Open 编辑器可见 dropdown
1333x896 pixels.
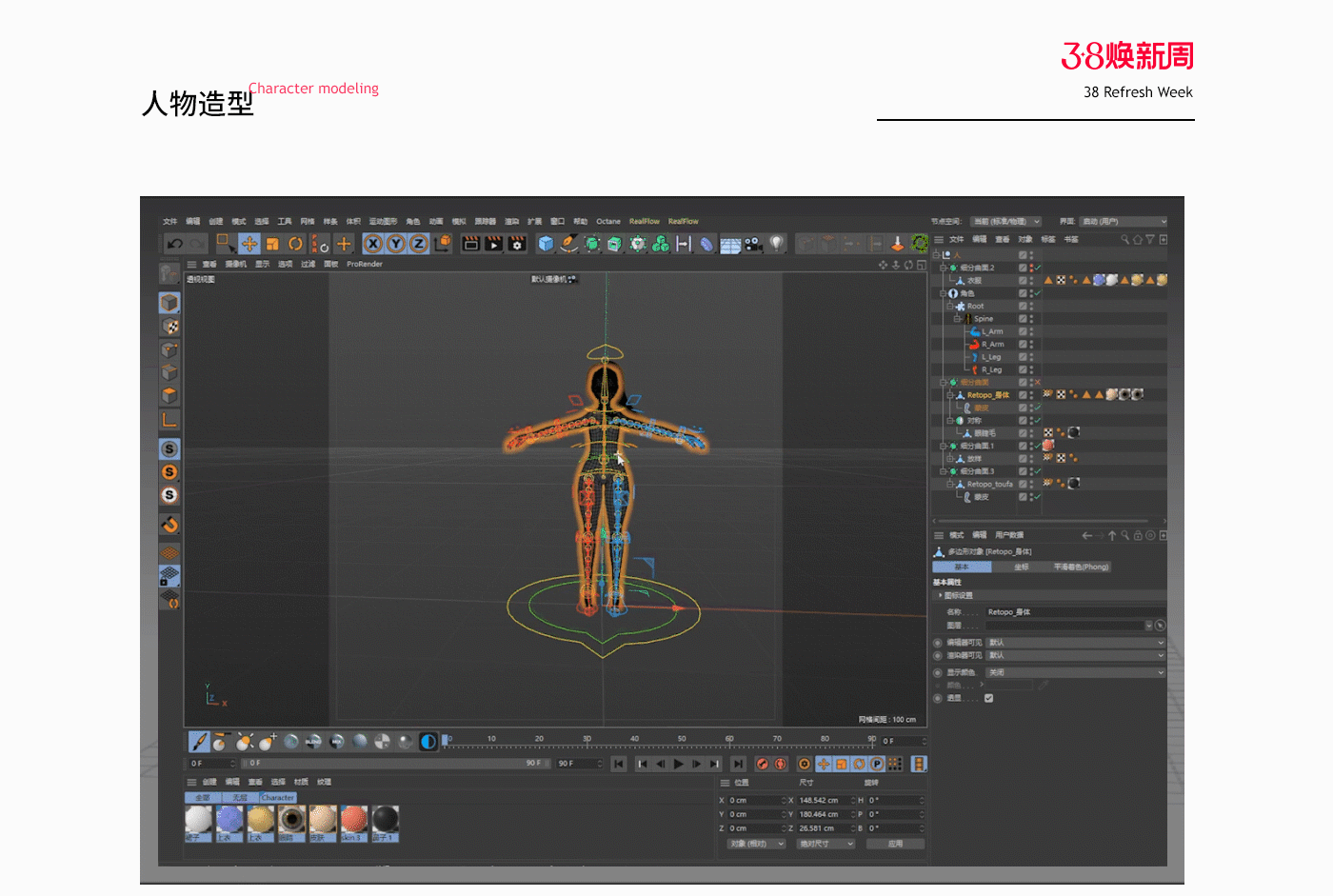pyautogui.click(x=1075, y=642)
